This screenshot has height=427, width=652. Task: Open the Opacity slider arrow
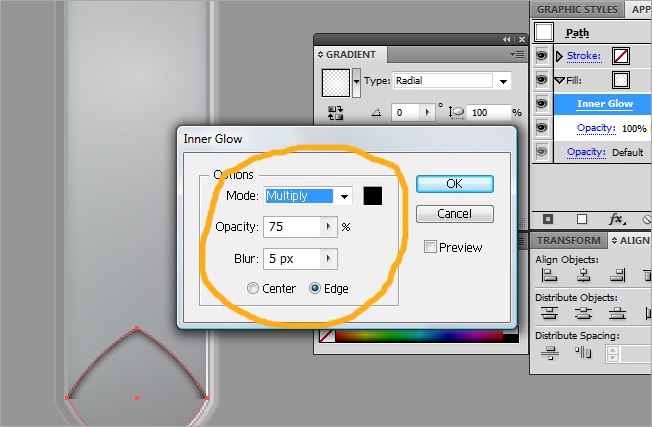tap(328, 227)
